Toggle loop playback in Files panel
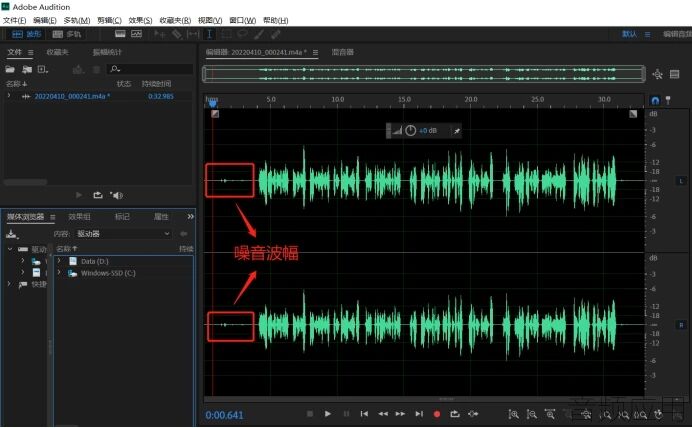Image resolution: width=692 pixels, height=428 pixels. point(98,195)
